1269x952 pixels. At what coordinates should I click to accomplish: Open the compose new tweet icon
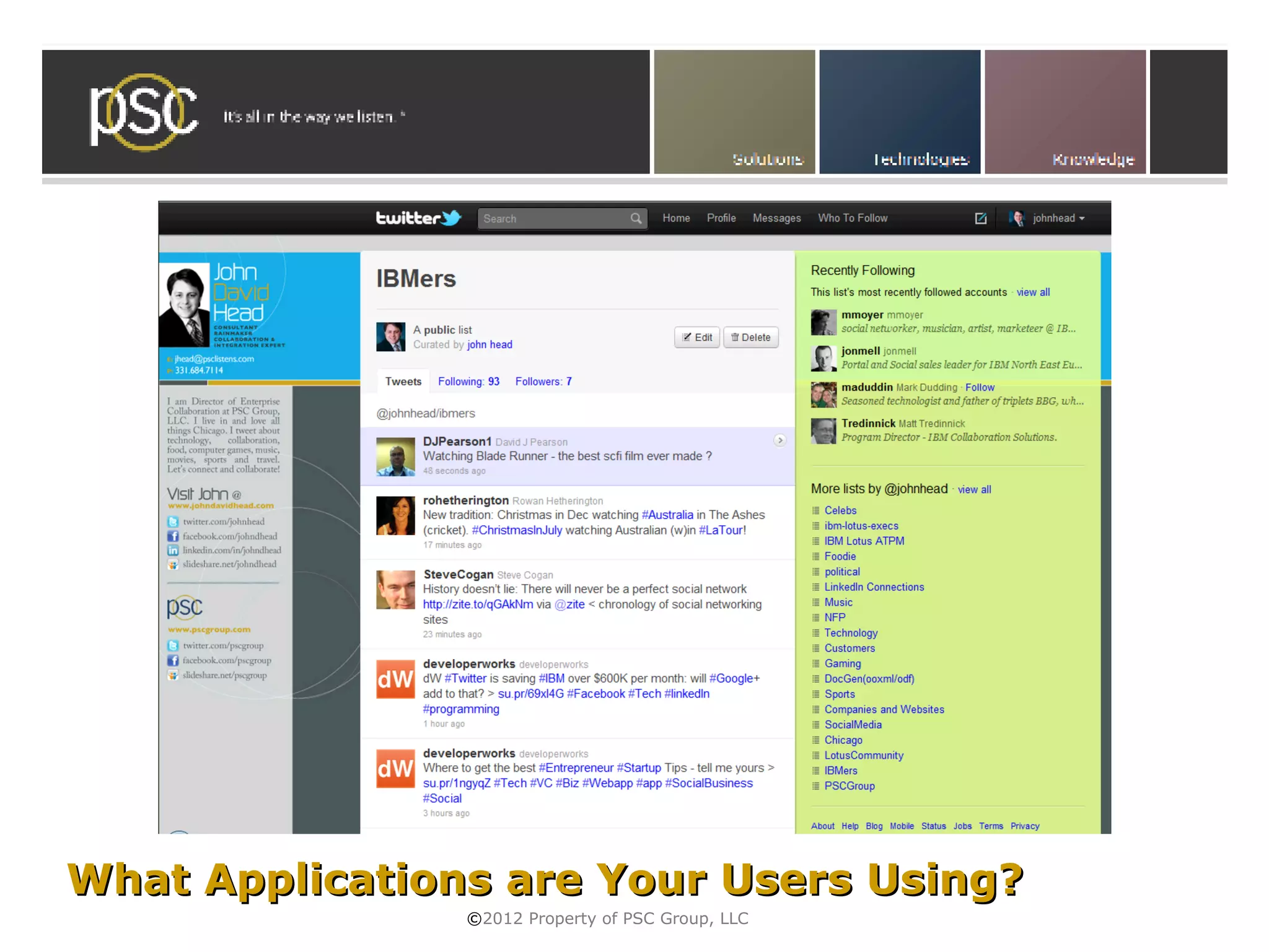pos(980,218)
